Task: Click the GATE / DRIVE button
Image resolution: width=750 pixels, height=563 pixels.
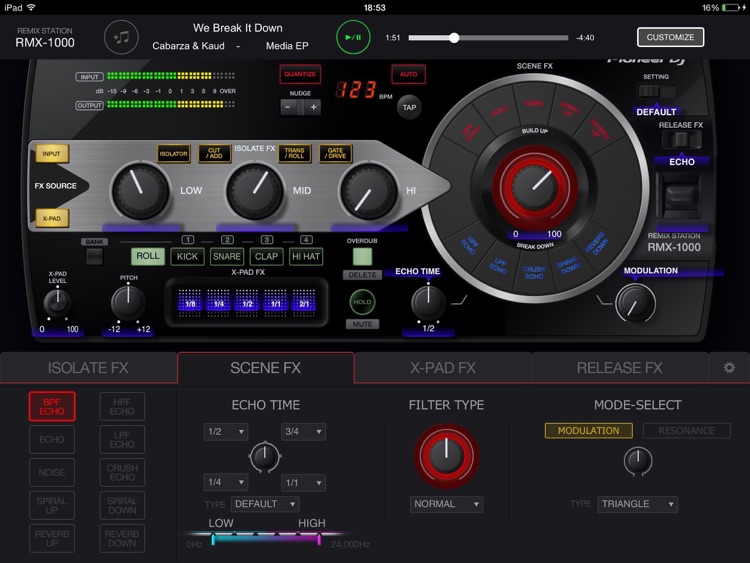Action: click(x=335, y=154)
